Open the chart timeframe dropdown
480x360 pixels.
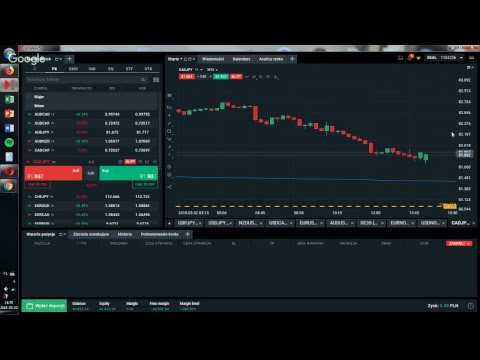[x=212, y=70]
